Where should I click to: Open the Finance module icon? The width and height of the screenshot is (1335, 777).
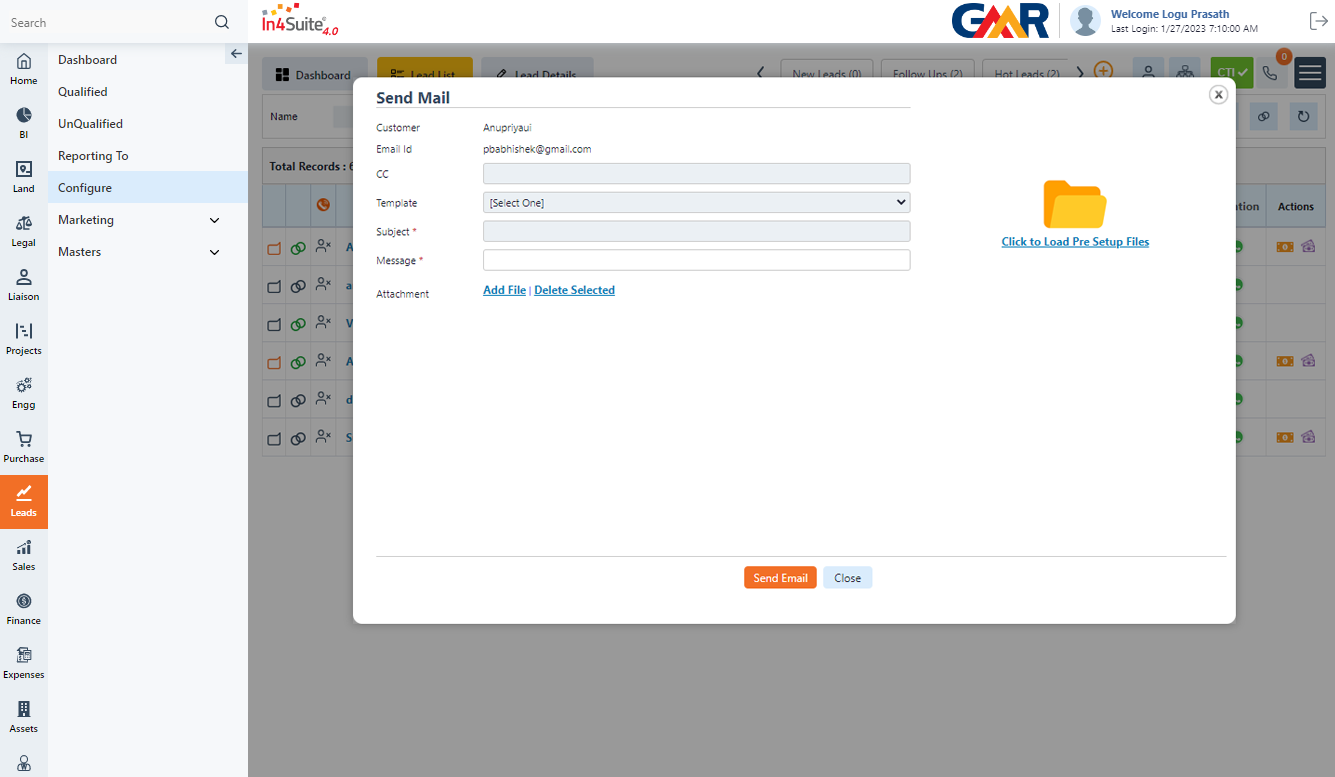24,602
